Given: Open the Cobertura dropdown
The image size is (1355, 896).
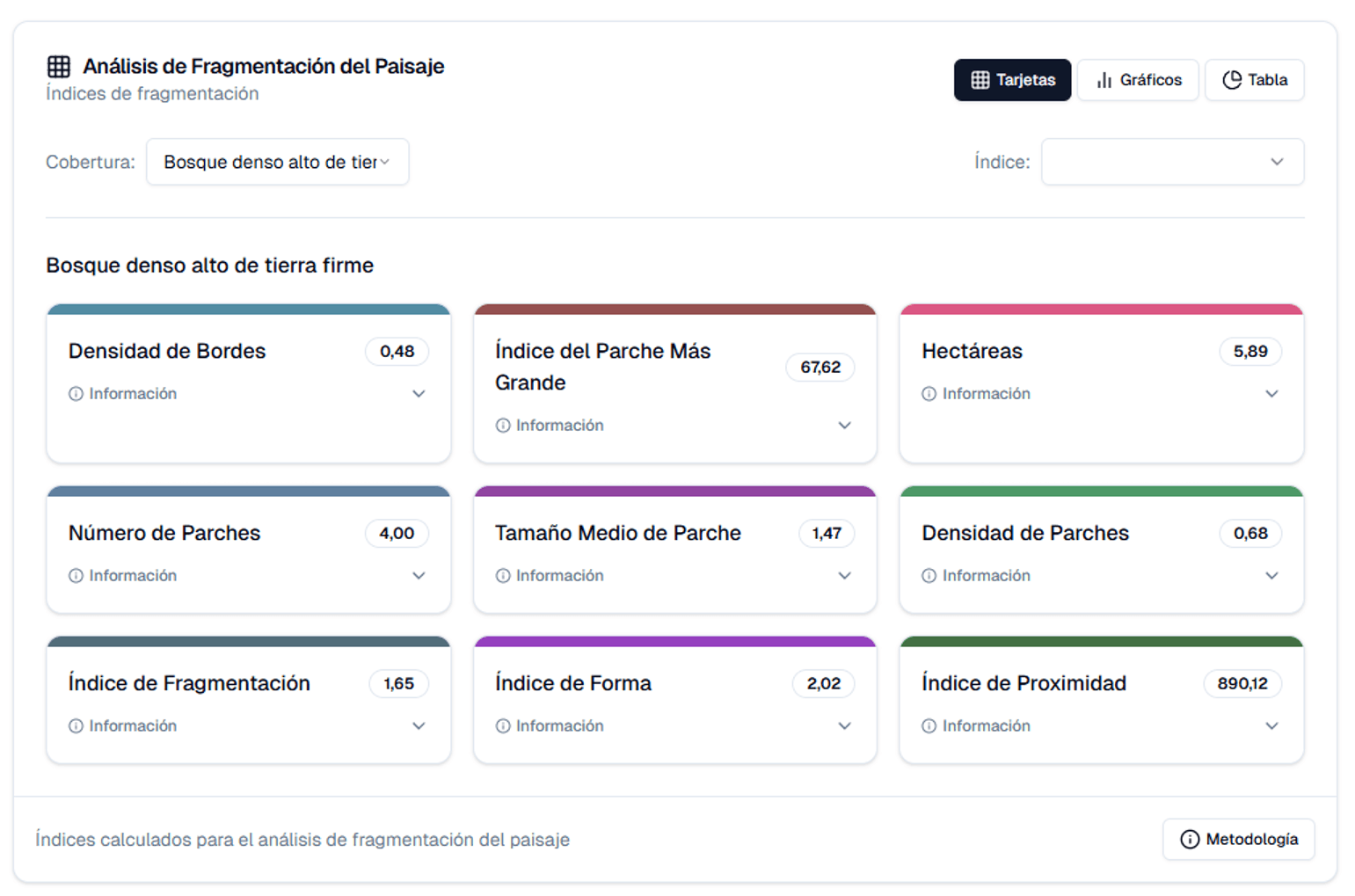Looking at the screenshot, I should [x=277, y=162].
